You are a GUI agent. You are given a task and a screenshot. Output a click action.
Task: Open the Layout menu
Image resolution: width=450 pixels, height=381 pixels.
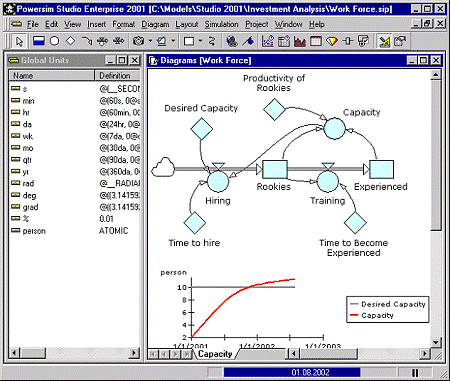tap(187, 24)
